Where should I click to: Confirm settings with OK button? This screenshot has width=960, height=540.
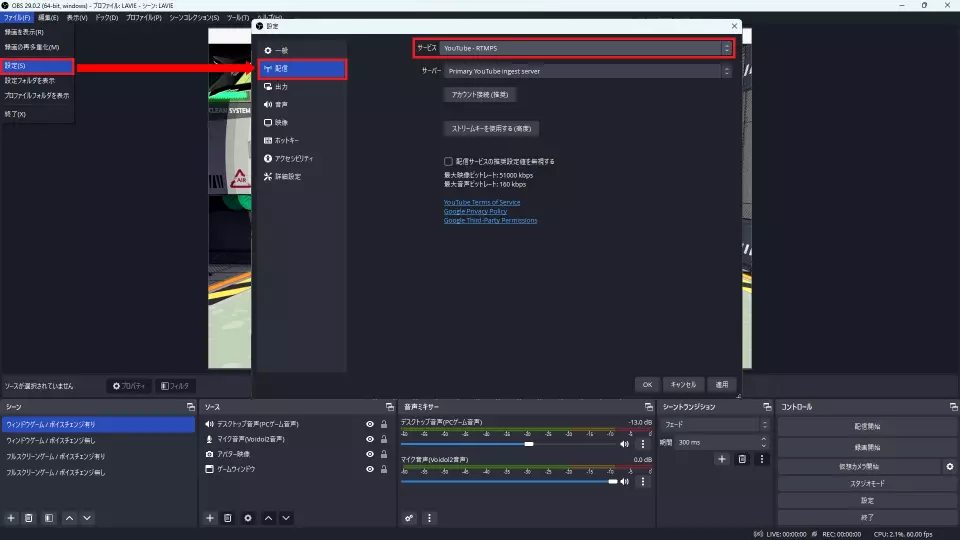click(647, 384)
